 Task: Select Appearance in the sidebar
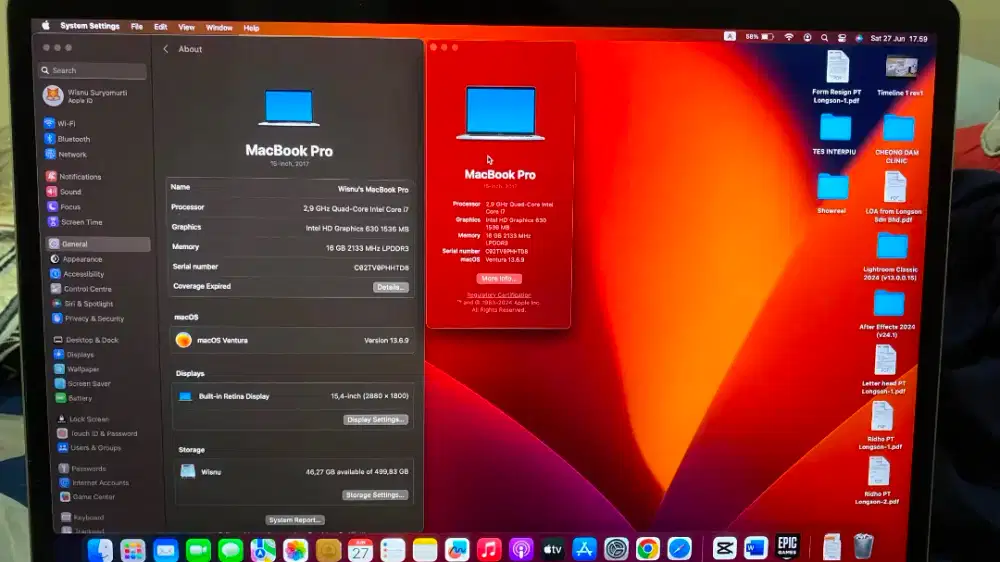coord(77,260)
